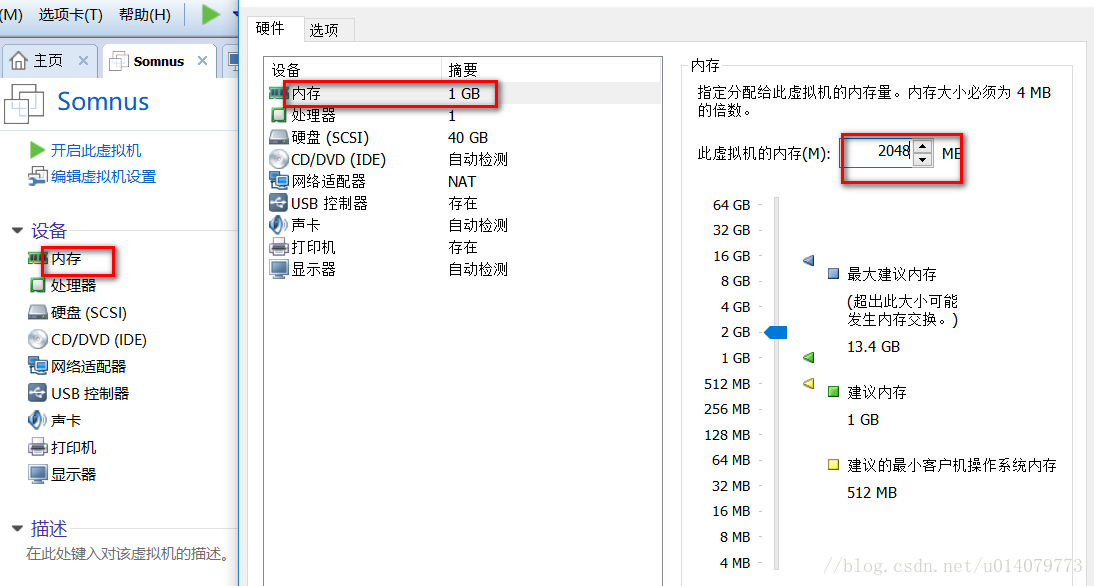Click the green 建议内存 legend square
Viewport: 1094px width, 586px height.
click(833, 391)
